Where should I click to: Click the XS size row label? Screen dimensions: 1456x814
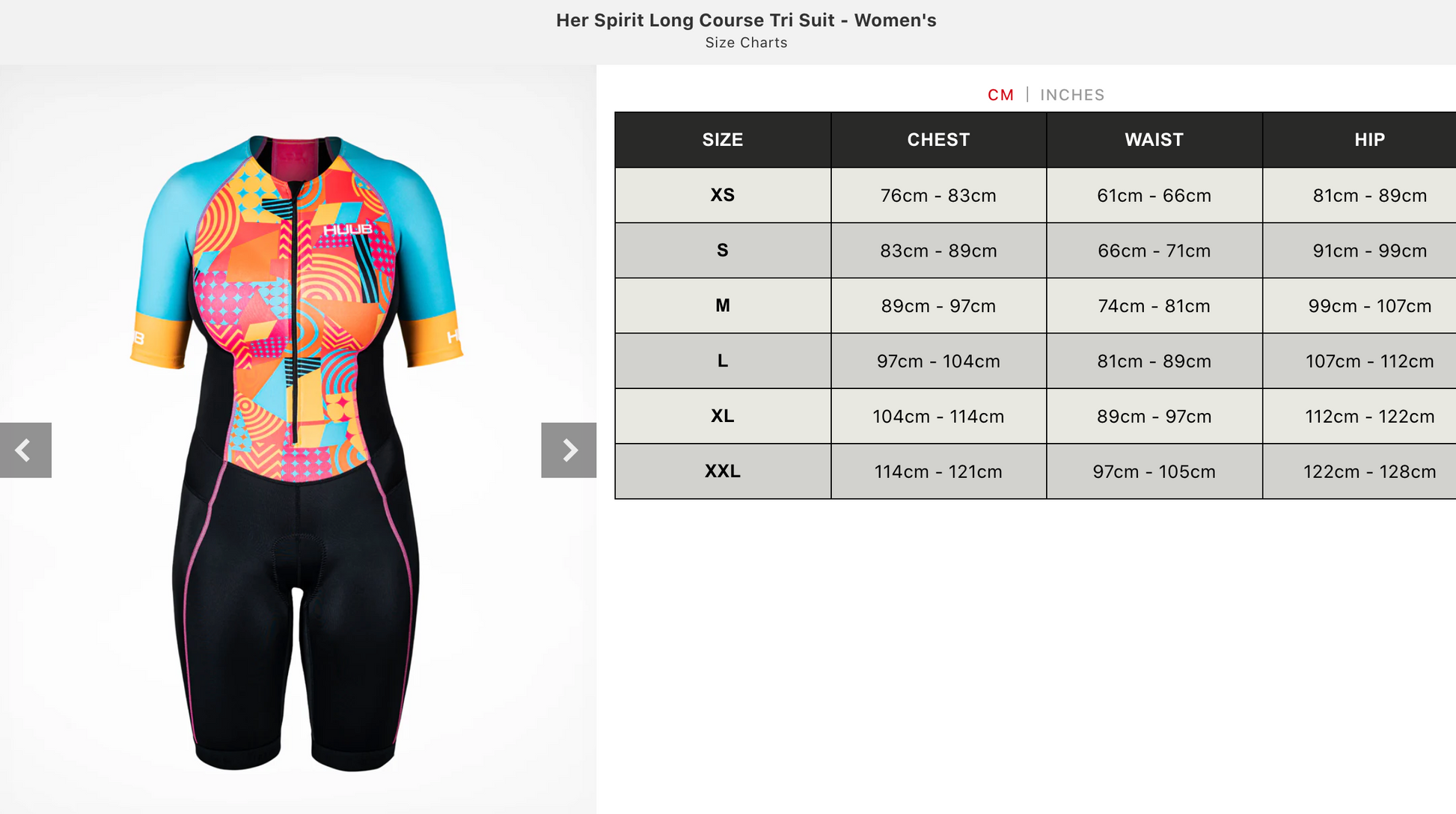pos(723,195)
